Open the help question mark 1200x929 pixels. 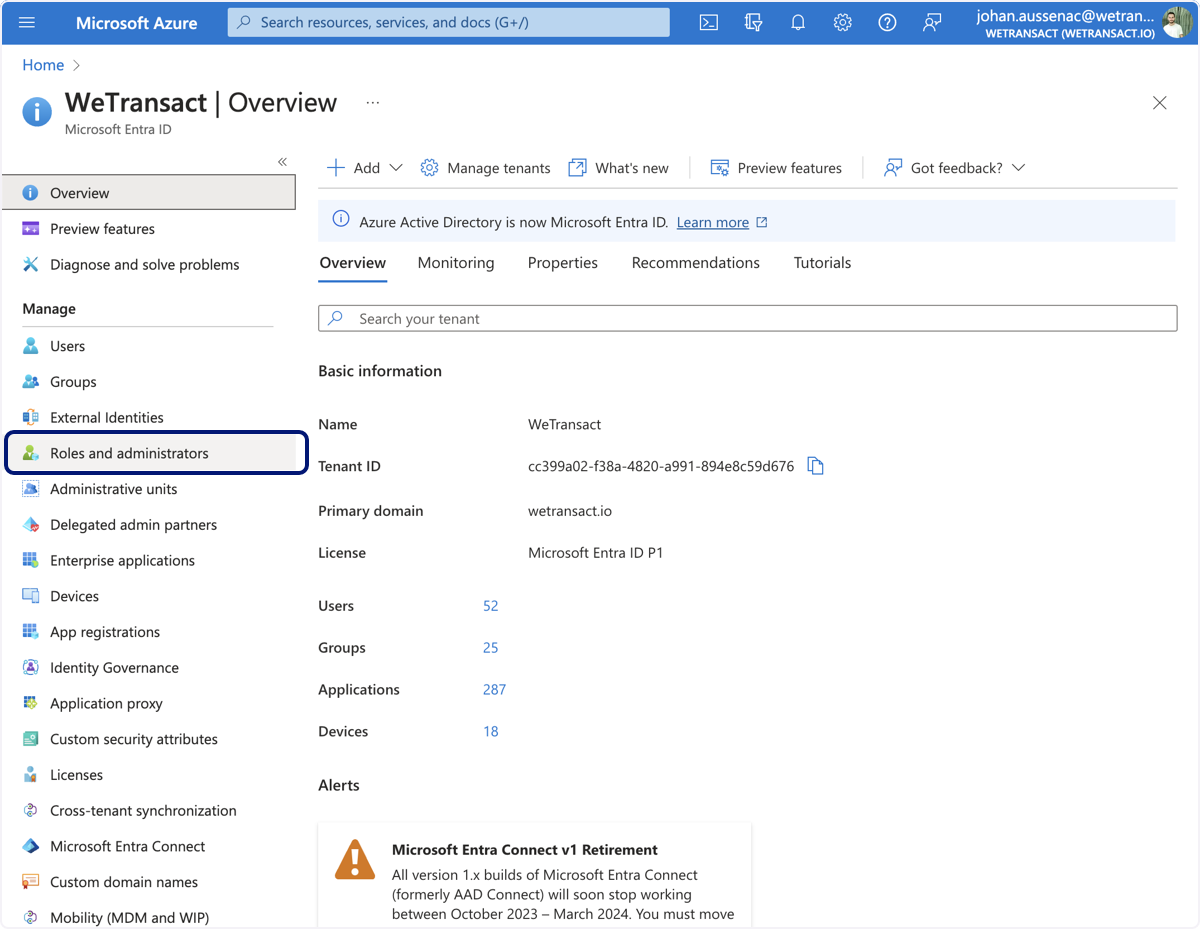tap(887, 22)
